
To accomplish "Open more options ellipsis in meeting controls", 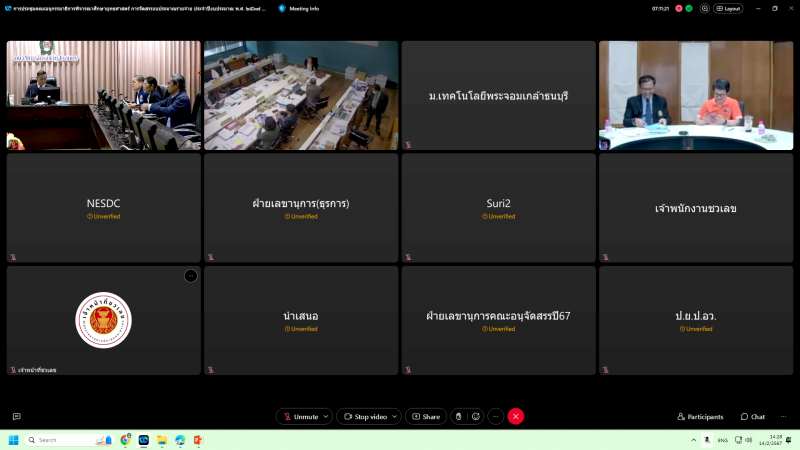I will click(x=495, y=416).
